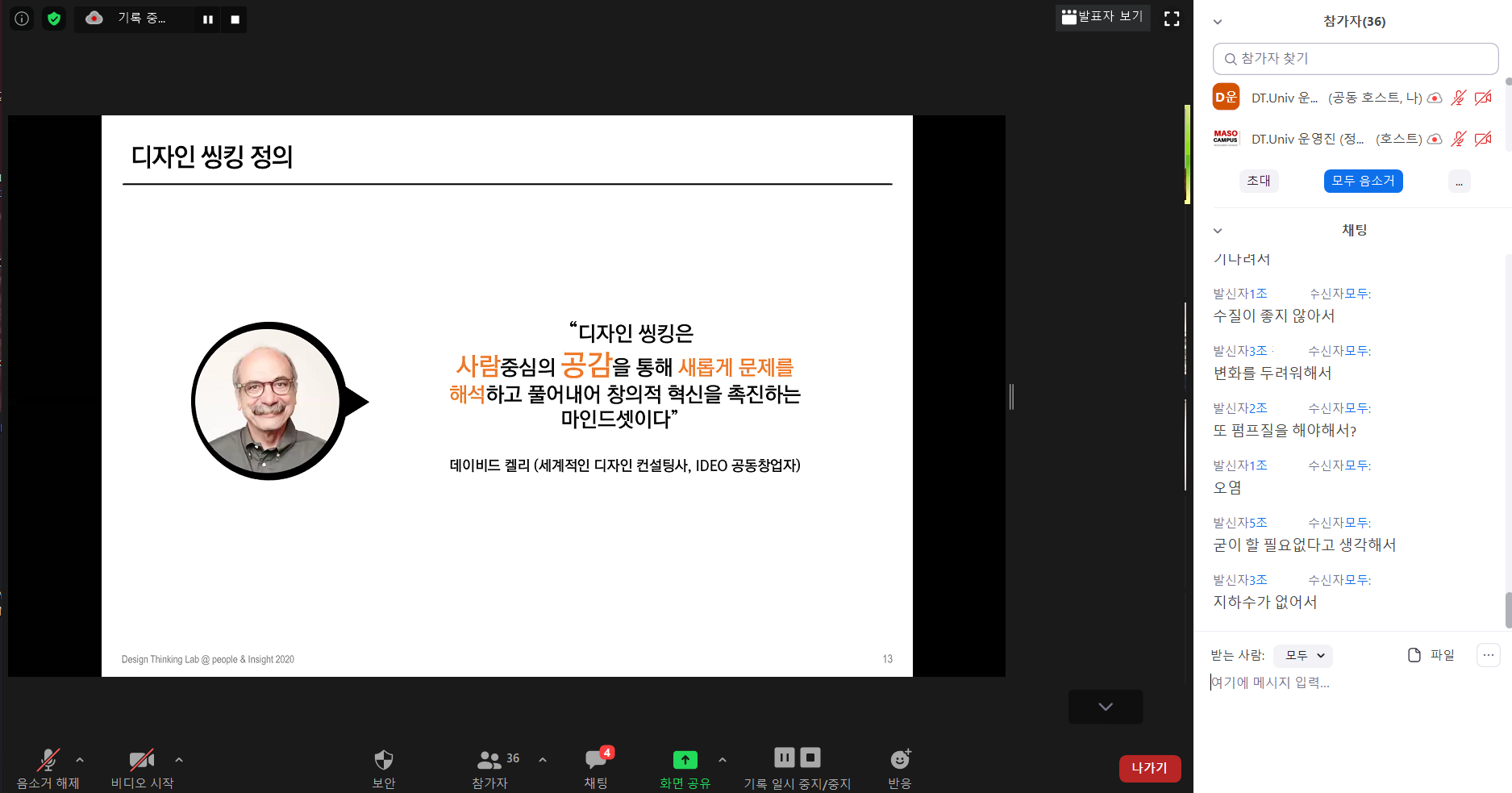Click Mute All (모두 음소거) button
This screenshot has height=793, width=1512.
tap(1363, 182)
